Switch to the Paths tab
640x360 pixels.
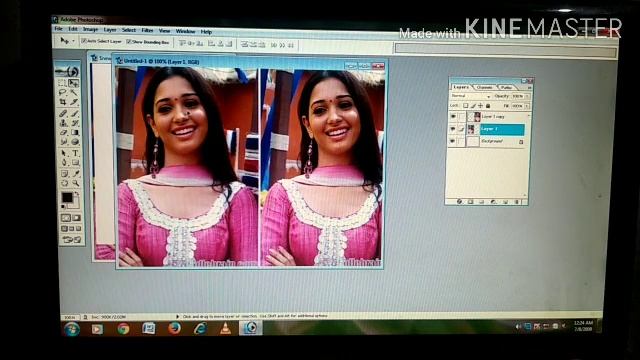(x=507, y=87)
